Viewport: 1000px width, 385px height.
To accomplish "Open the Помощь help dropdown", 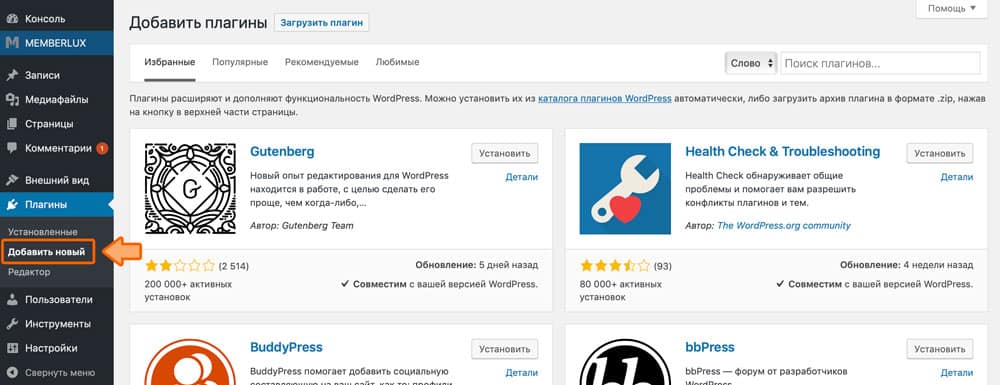I will point(952,8).
